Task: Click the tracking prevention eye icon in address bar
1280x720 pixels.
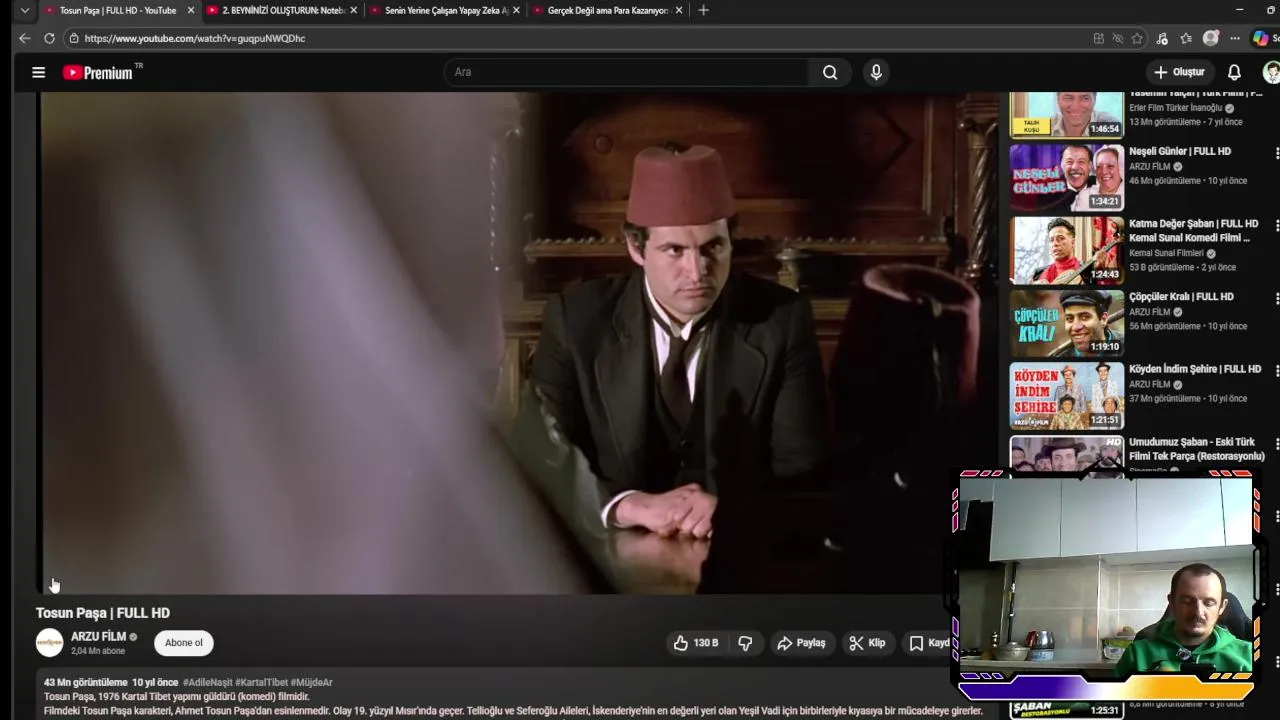Action: click(x=1118, y=38)
